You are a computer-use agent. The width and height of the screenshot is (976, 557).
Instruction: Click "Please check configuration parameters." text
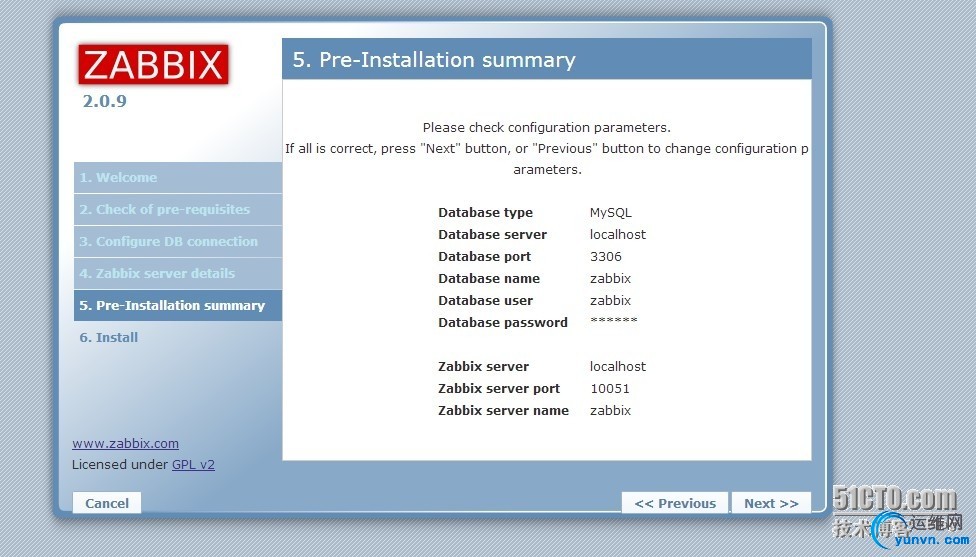[x=547, y=128]
